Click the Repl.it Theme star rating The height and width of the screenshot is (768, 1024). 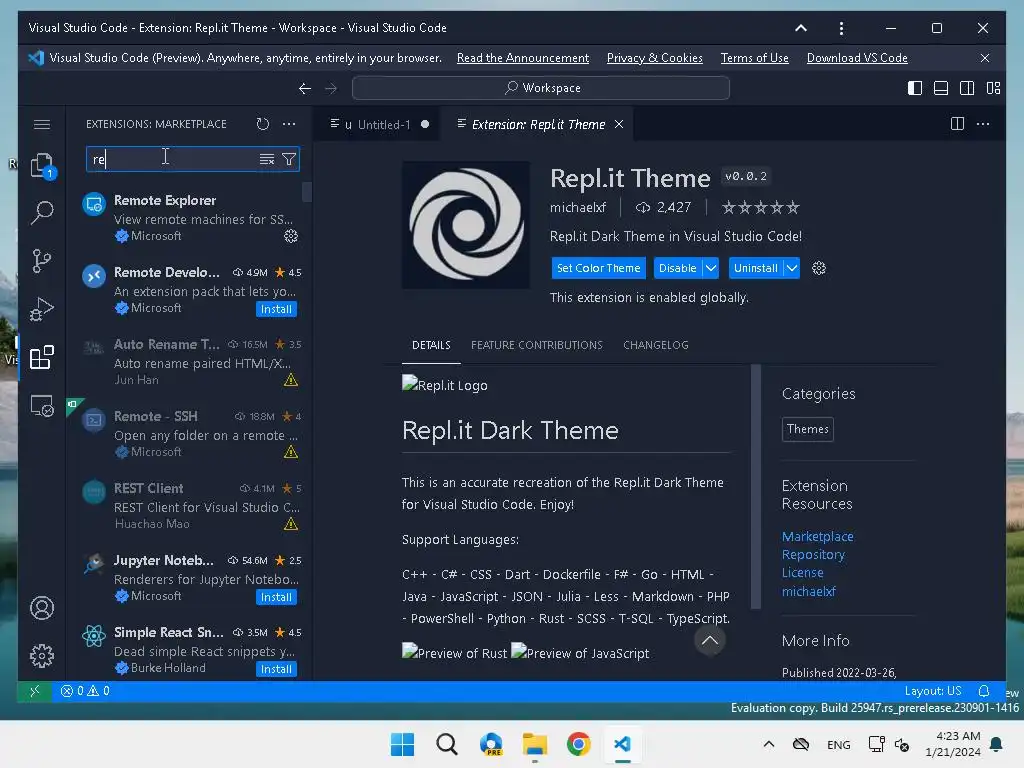click(760, 208)
